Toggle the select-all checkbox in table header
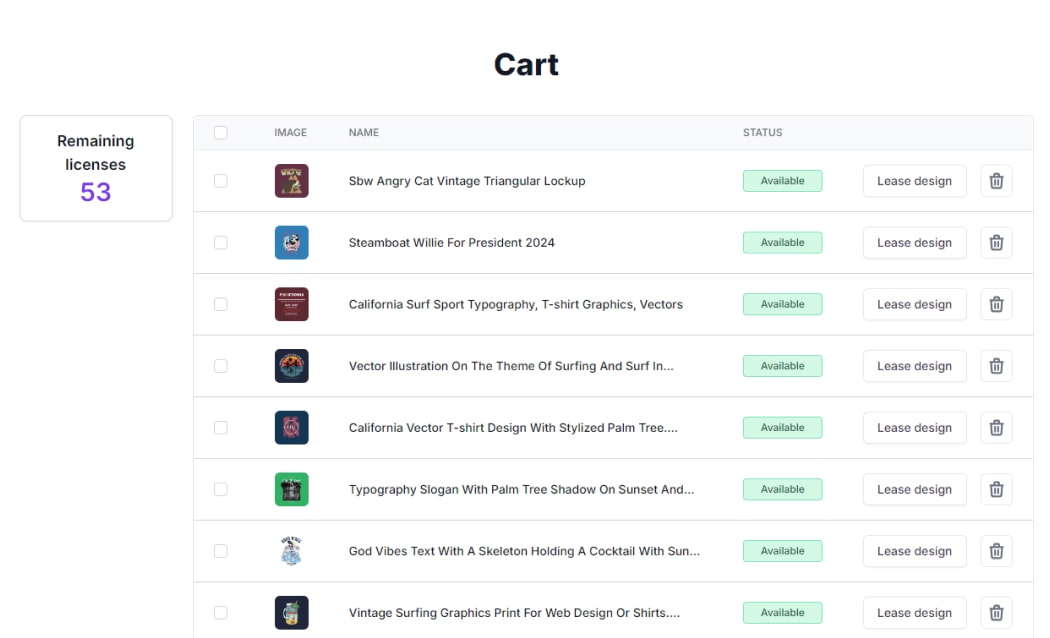 [x=221, y=133]
